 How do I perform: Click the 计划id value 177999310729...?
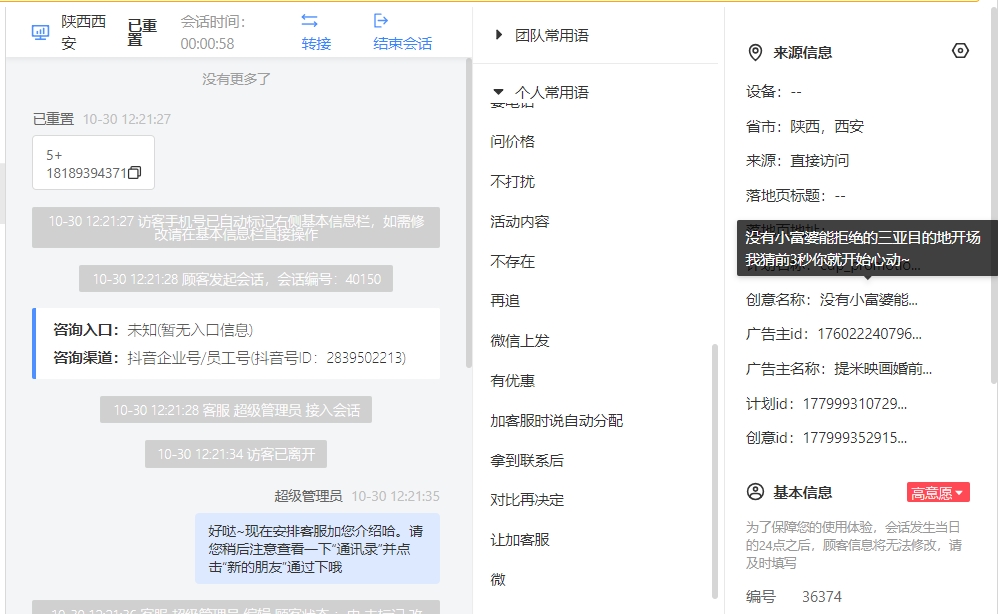coord(855,403)
